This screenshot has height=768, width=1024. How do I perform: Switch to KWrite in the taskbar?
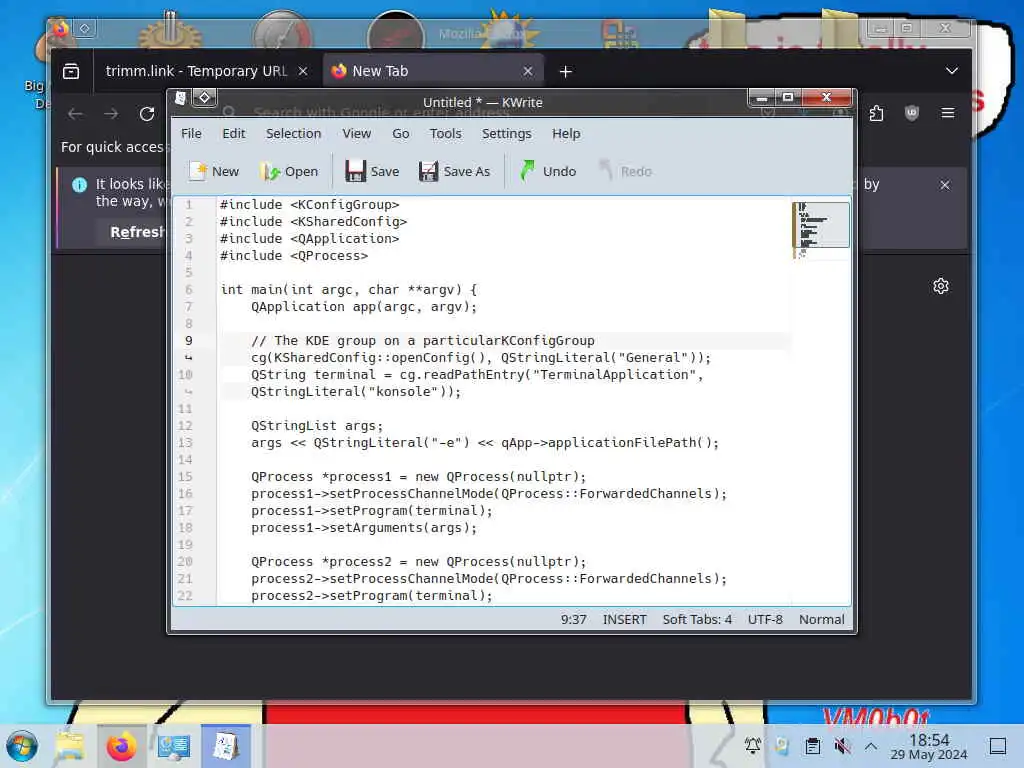[225, 746]
